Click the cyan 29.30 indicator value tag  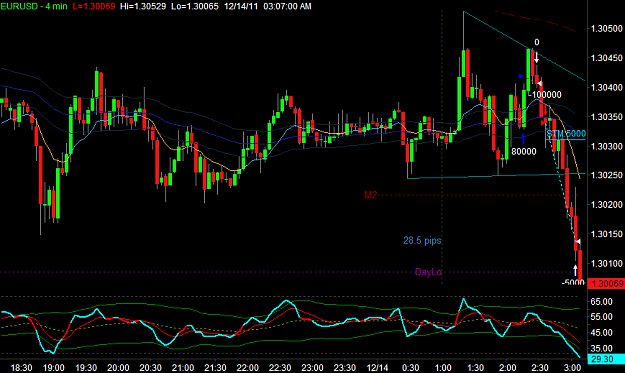pyautogui.click(x=606, y=359)
